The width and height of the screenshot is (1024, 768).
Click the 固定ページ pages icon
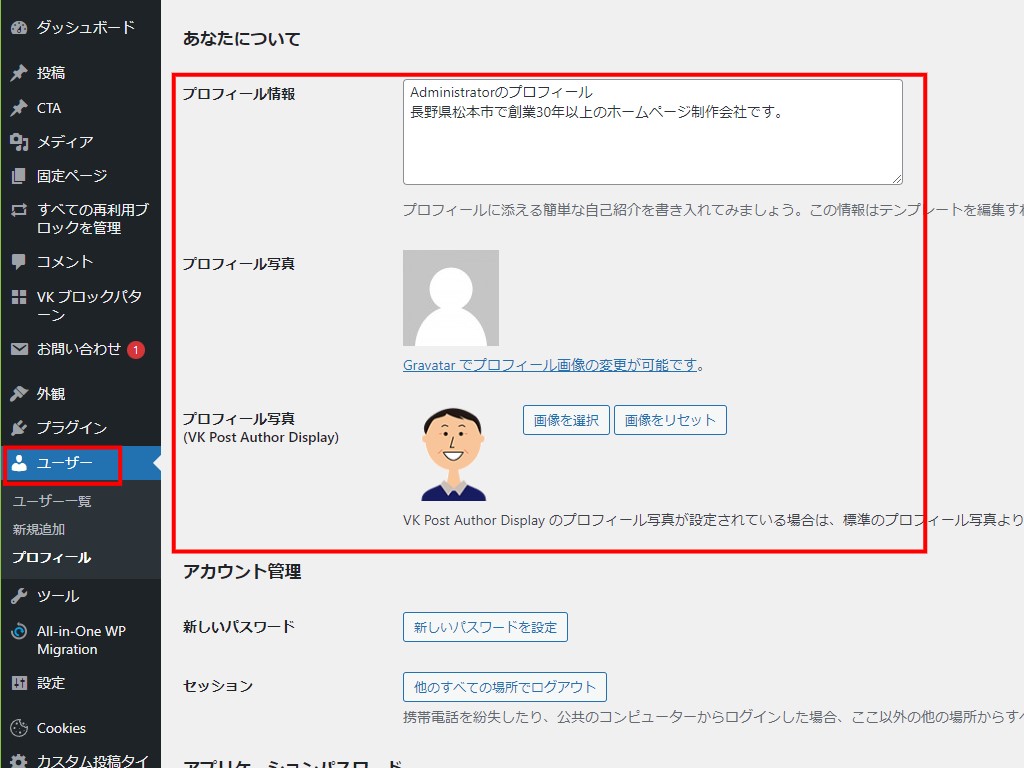19,176
